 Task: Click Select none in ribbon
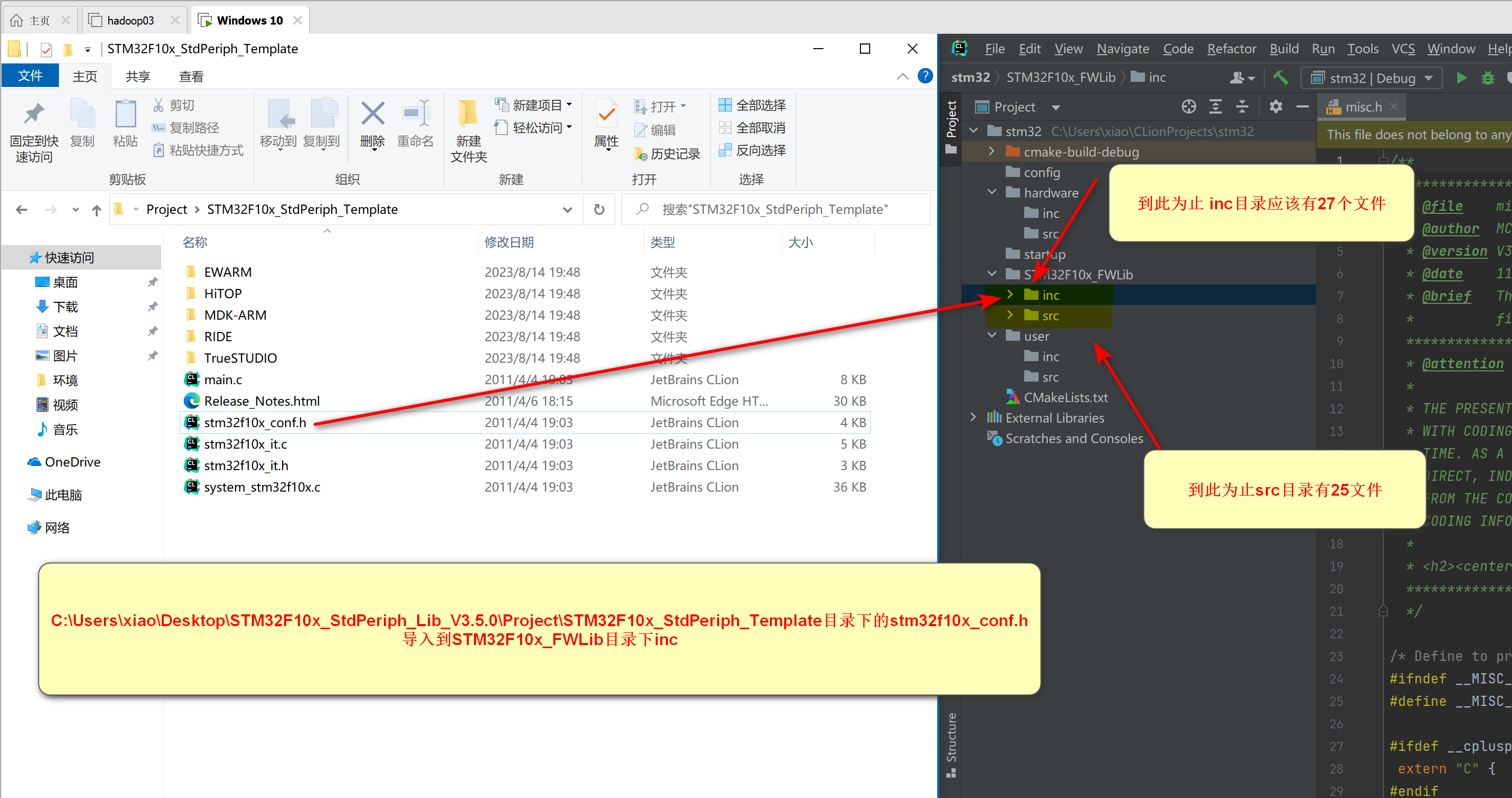752,128
